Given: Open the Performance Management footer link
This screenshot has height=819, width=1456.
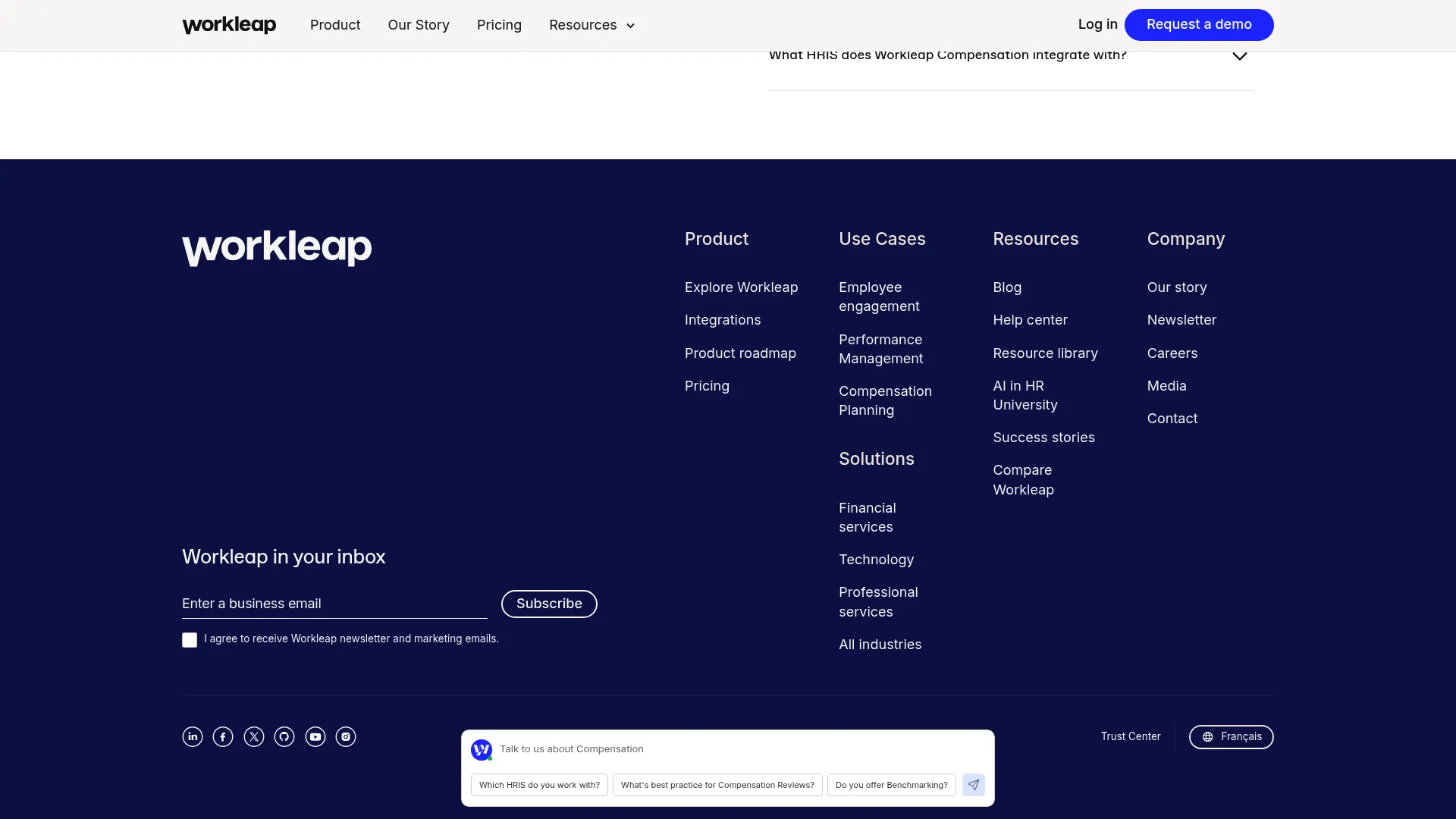Looking at the screenshot, I should tap(881, 349).
